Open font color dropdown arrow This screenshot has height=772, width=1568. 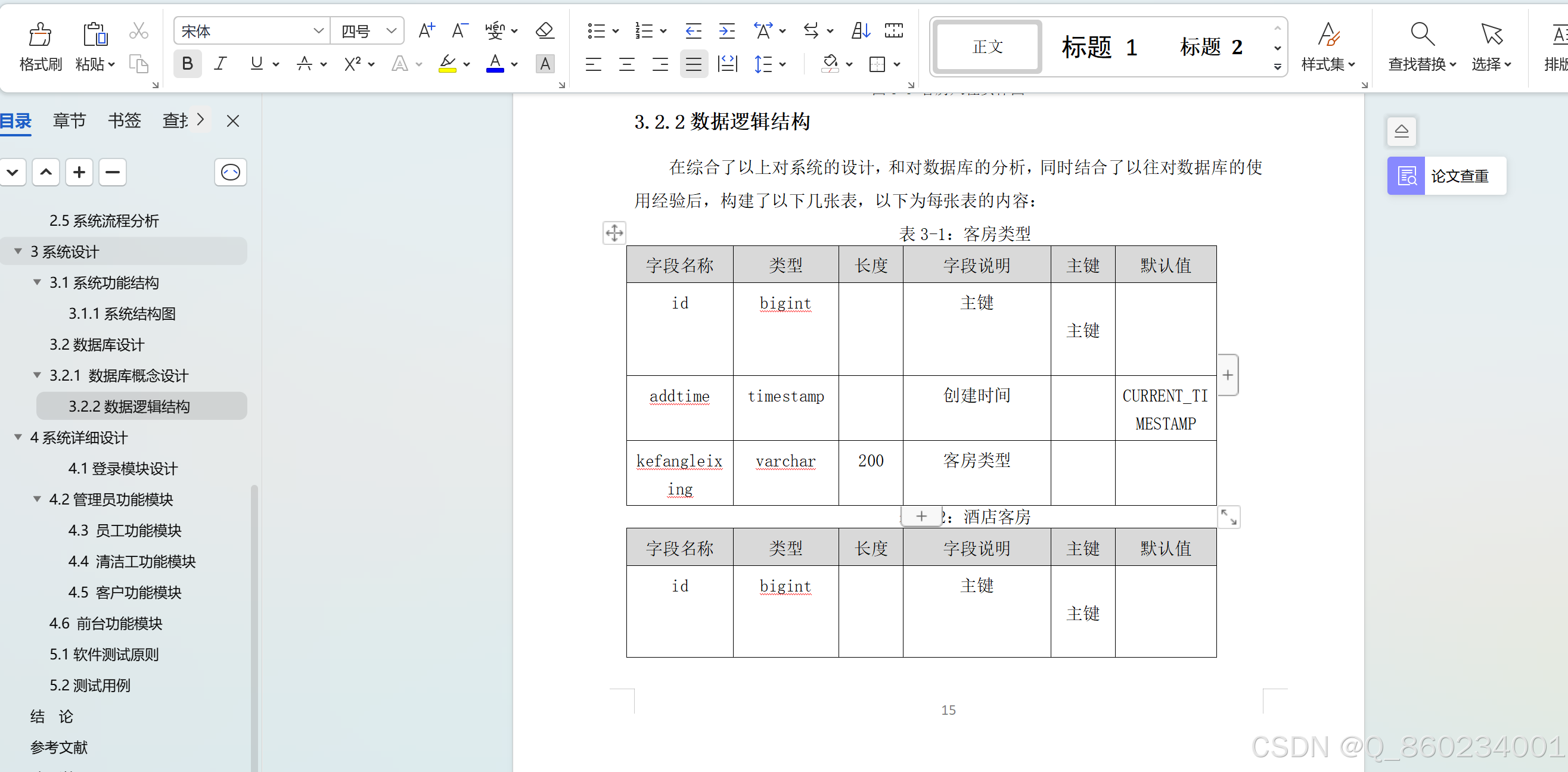pos(514,64)
